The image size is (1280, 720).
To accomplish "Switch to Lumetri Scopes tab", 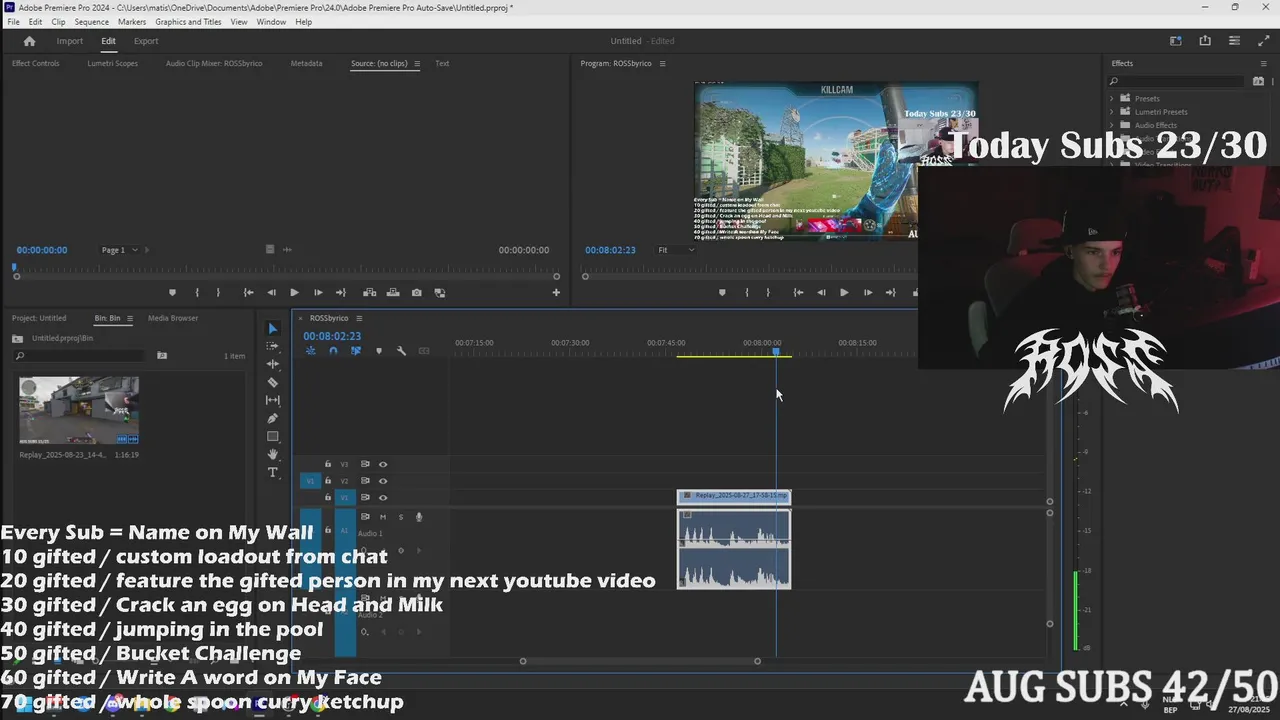I will 112,63.
